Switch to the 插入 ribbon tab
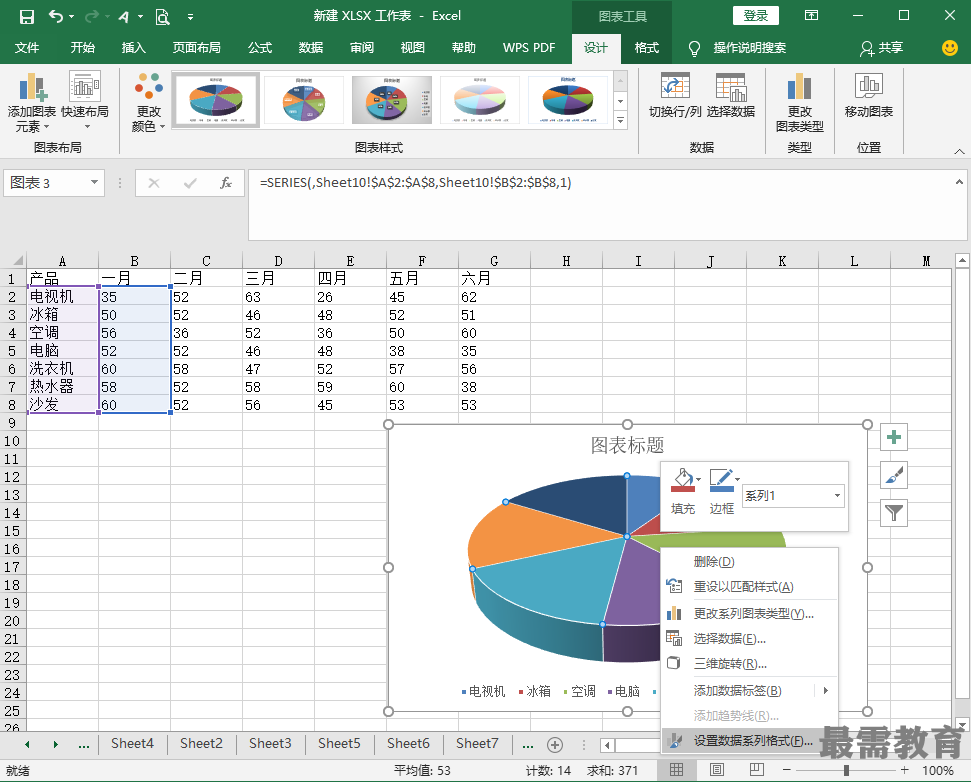971x782 pixels. pos(133,48)
